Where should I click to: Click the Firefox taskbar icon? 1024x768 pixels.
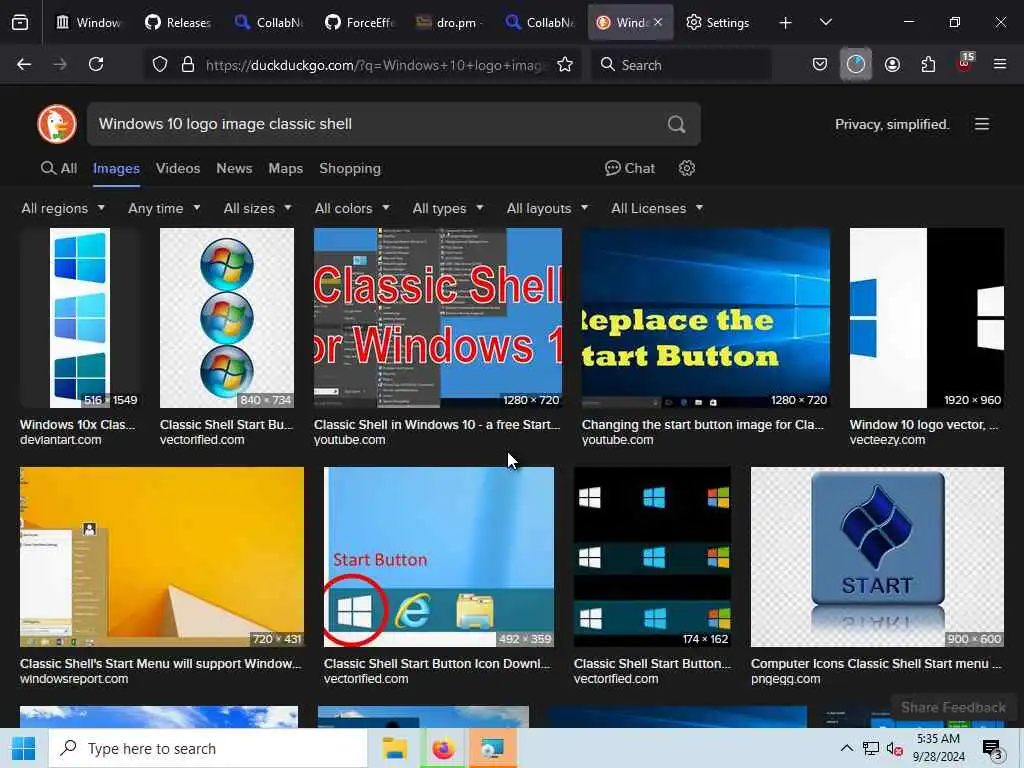(443, 748)
